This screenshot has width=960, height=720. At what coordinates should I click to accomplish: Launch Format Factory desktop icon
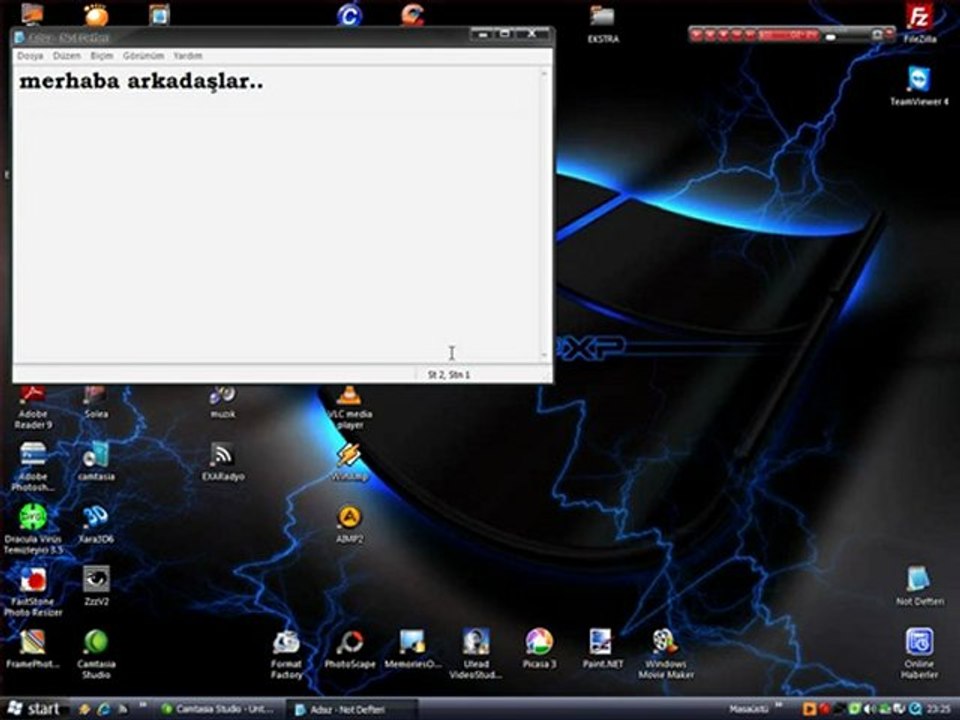286,654
